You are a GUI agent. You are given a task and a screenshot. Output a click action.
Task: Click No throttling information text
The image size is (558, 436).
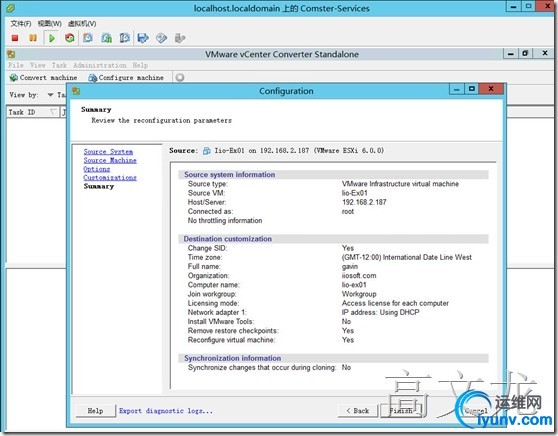click(x=225, y=221)
